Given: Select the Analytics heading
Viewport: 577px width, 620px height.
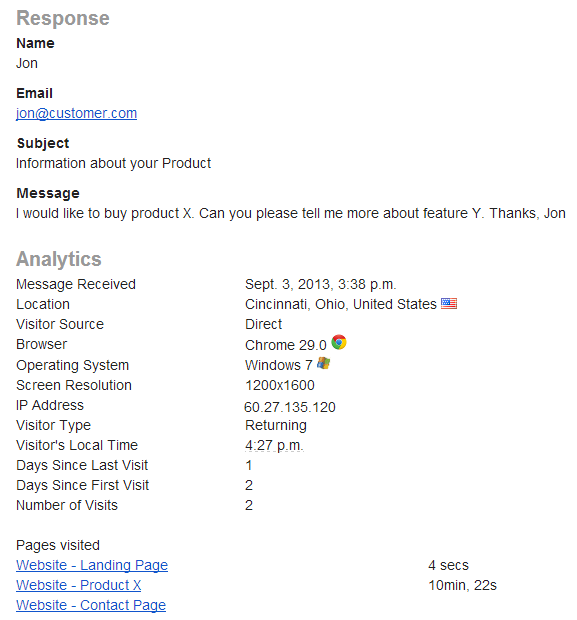Looking at the screenshot, I should click(x=59, y=259).
